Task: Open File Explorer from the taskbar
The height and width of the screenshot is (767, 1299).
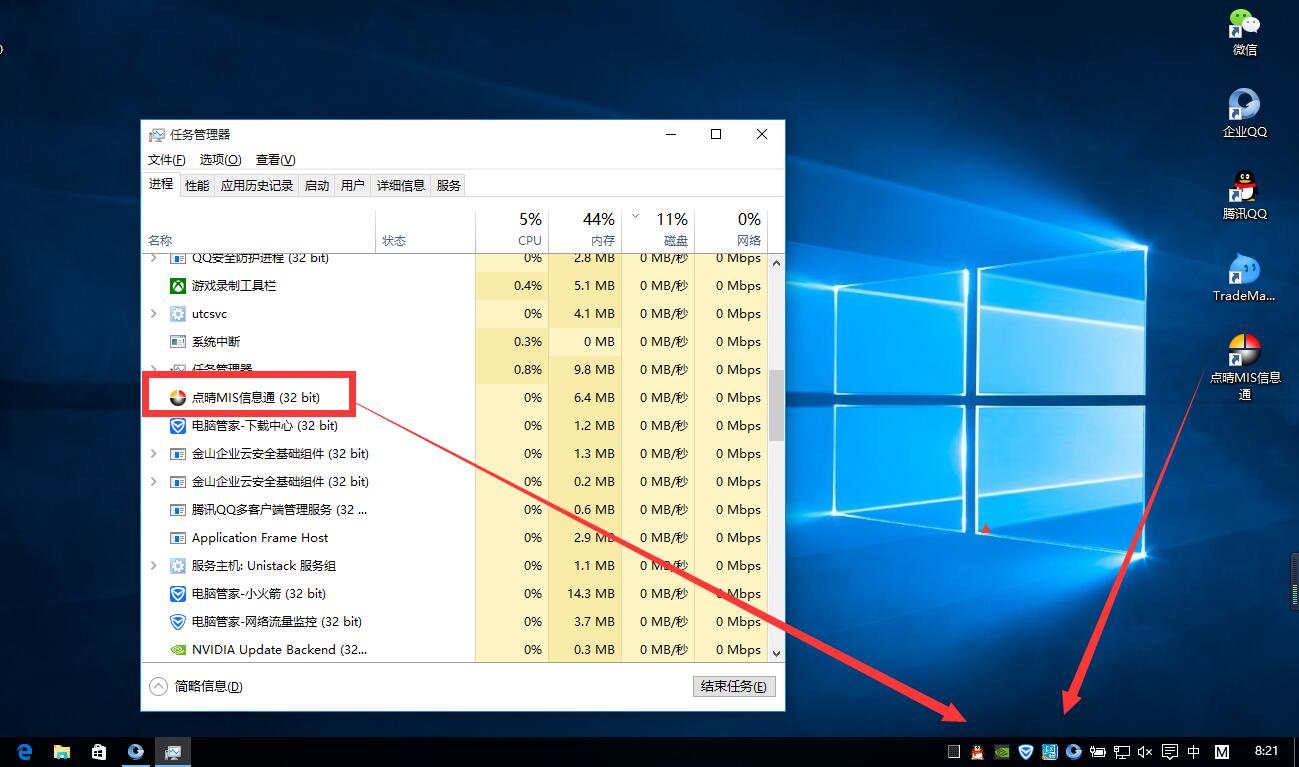Action: (61, 751)
